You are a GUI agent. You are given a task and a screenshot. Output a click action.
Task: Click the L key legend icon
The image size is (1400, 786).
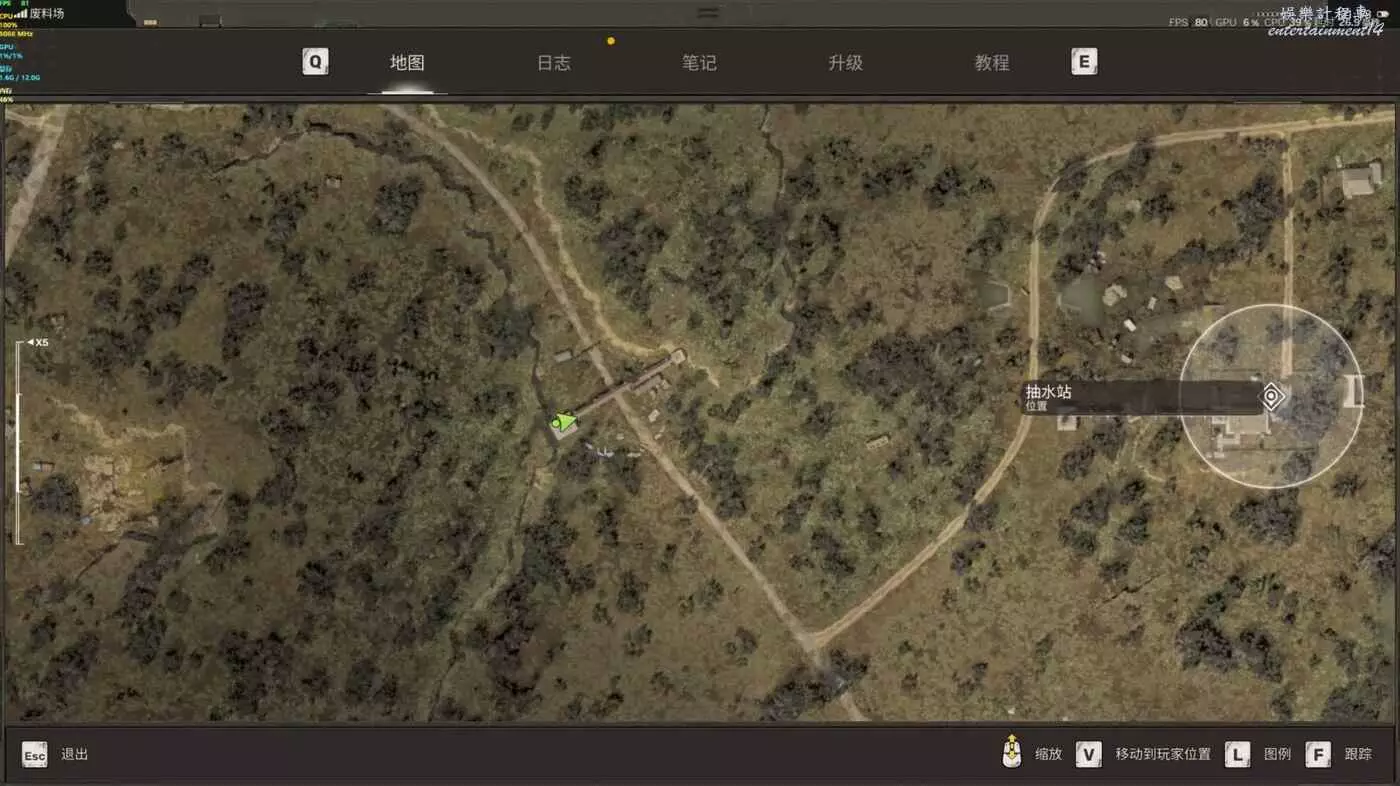click(1237, 754)
